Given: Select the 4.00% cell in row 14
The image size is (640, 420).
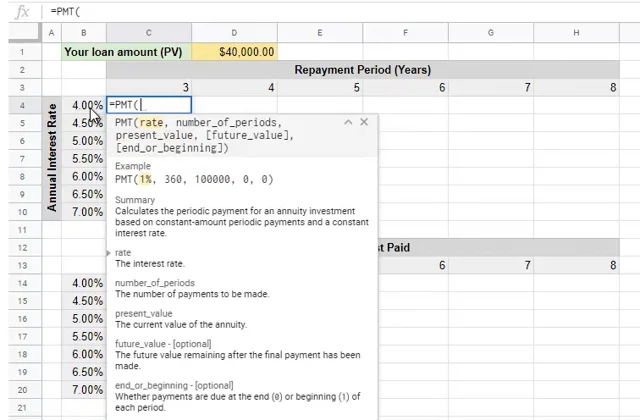Looking at the screenshot, I should tap(84, 283).
